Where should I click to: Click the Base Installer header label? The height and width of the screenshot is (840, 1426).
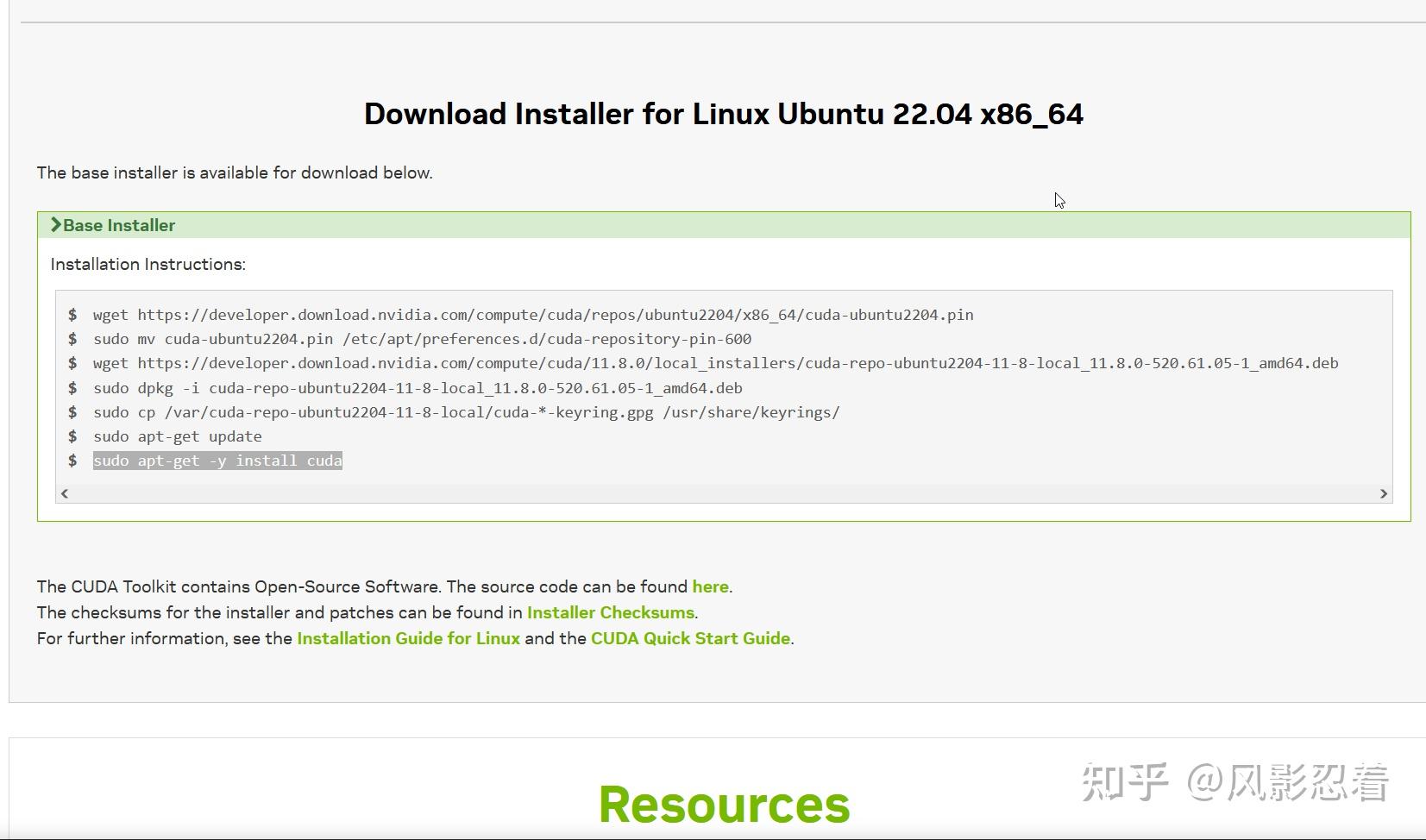(x=119, y=225)
